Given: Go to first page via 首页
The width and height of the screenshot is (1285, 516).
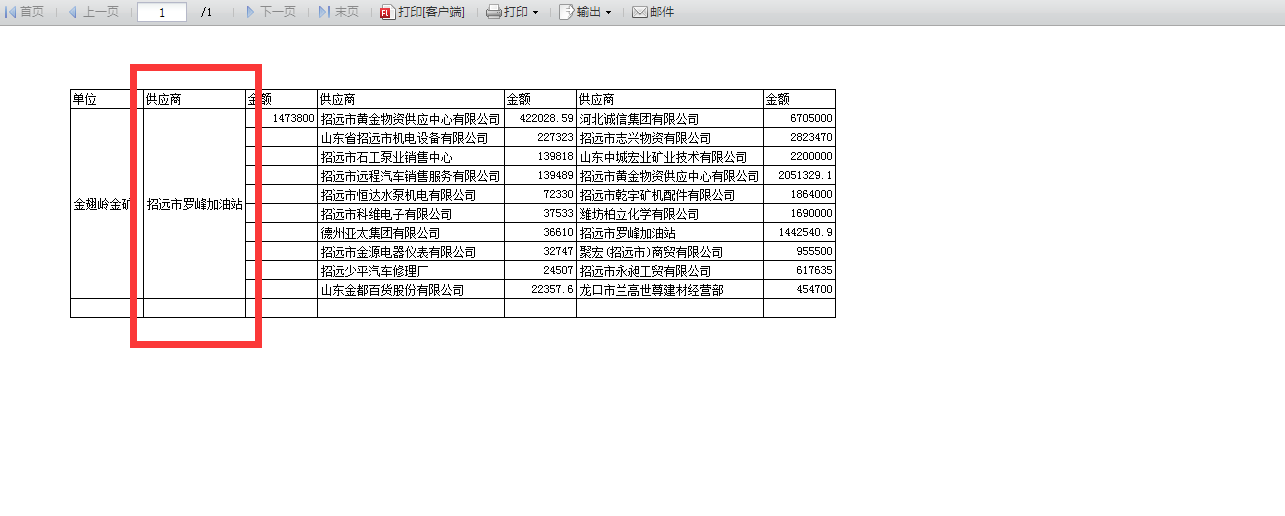Looking at the screenshot, I should [x=25, y=12].
